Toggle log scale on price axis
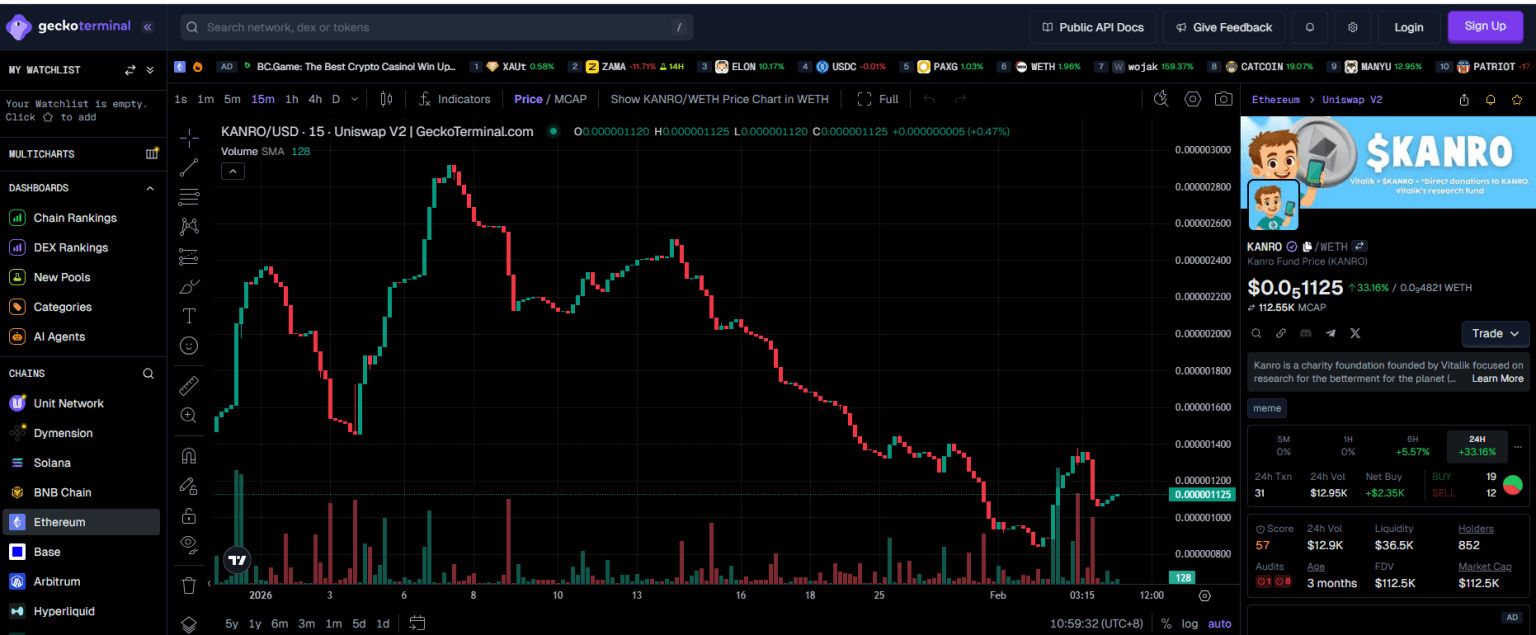The image size is (1536, 635). click(x=1189, y=623)
